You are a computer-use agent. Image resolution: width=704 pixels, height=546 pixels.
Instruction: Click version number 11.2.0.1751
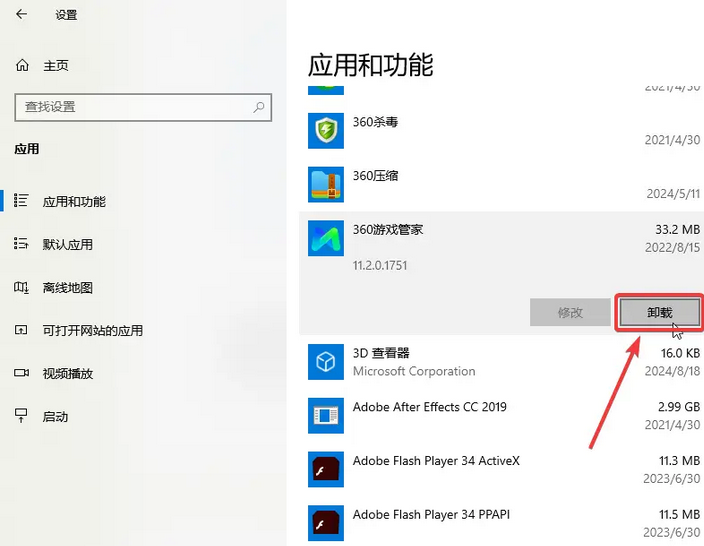380,265
